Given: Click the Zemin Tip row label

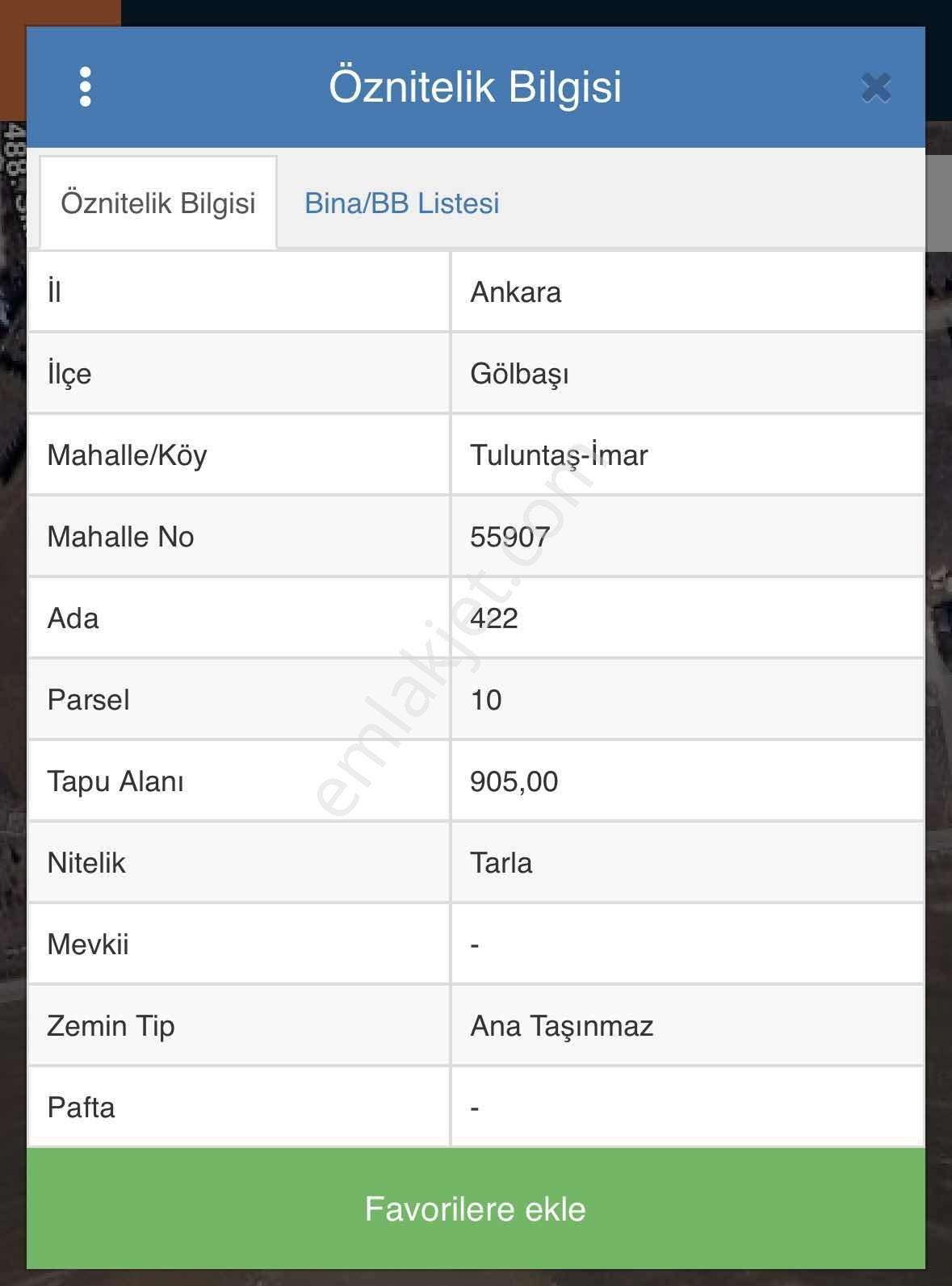Looking at the screenshot, I should pos(111,1026).
